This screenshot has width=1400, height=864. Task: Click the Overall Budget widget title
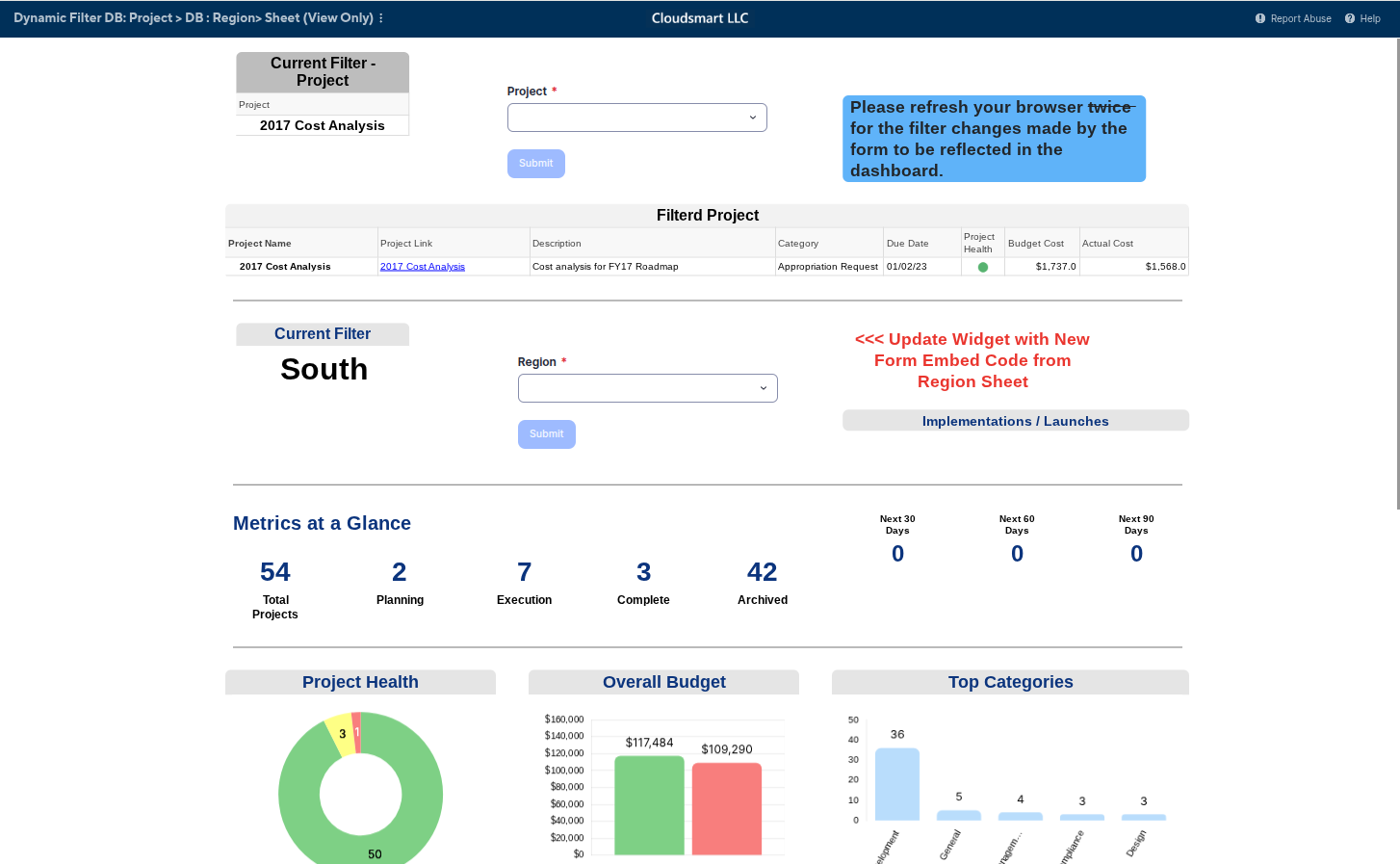coord(664,682)
